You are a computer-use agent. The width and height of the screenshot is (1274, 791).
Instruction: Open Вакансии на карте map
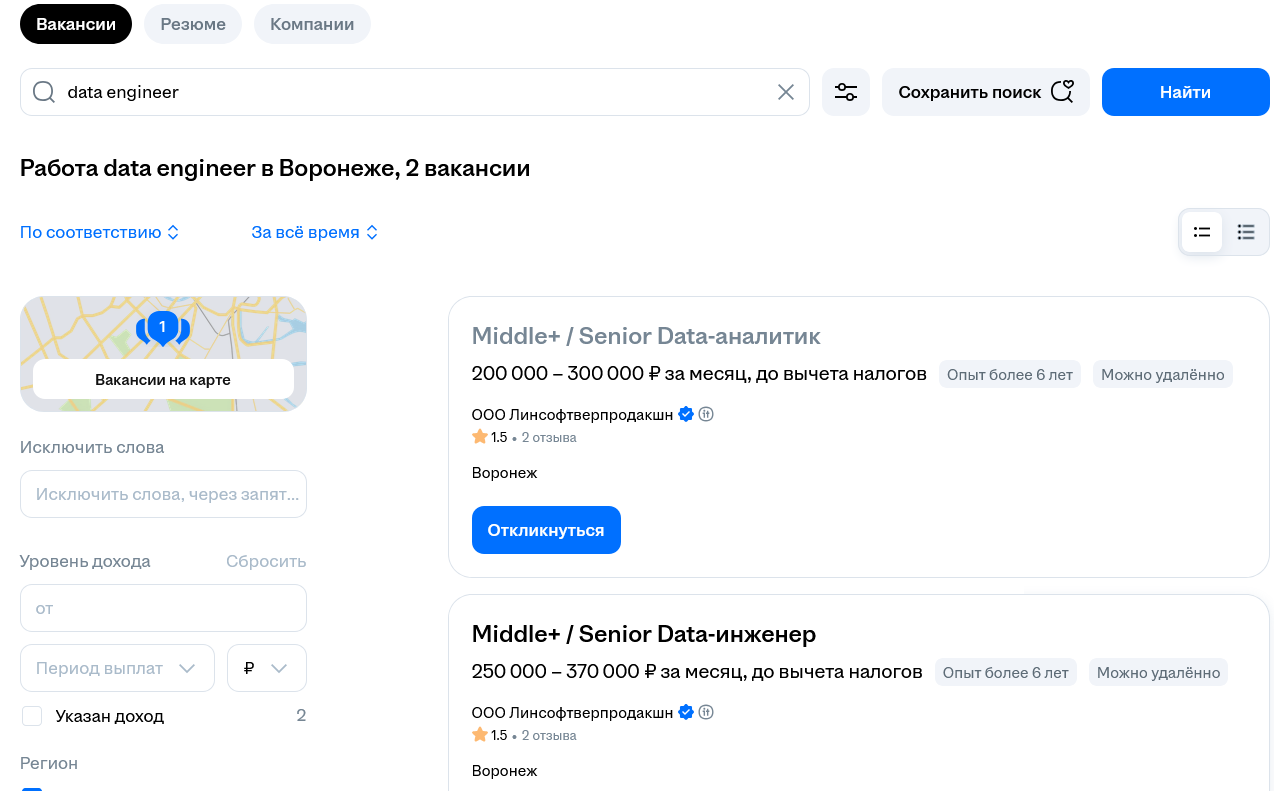click(163, 380)
